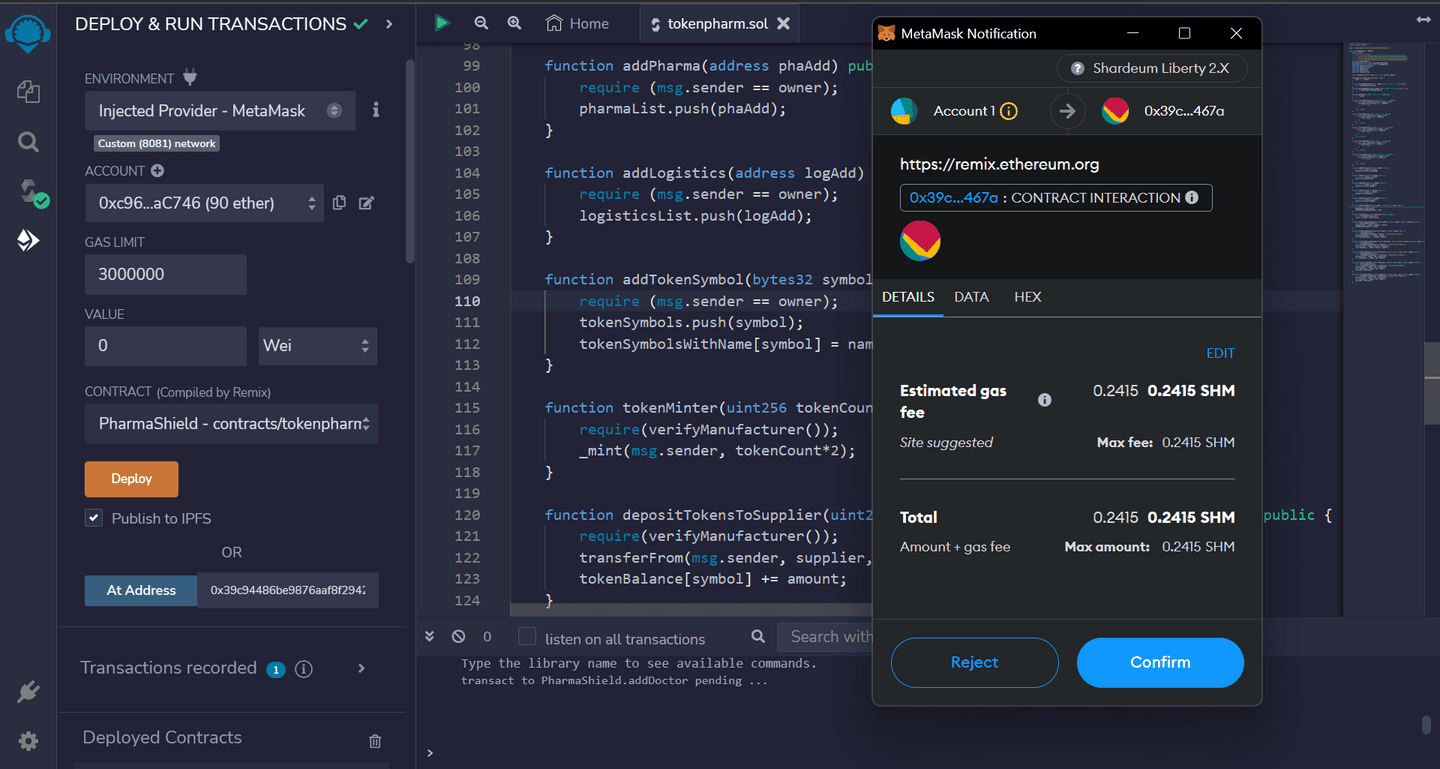The image size is (1440, 769).
Task: Add a new account with the plus icon
Action: 157,171
